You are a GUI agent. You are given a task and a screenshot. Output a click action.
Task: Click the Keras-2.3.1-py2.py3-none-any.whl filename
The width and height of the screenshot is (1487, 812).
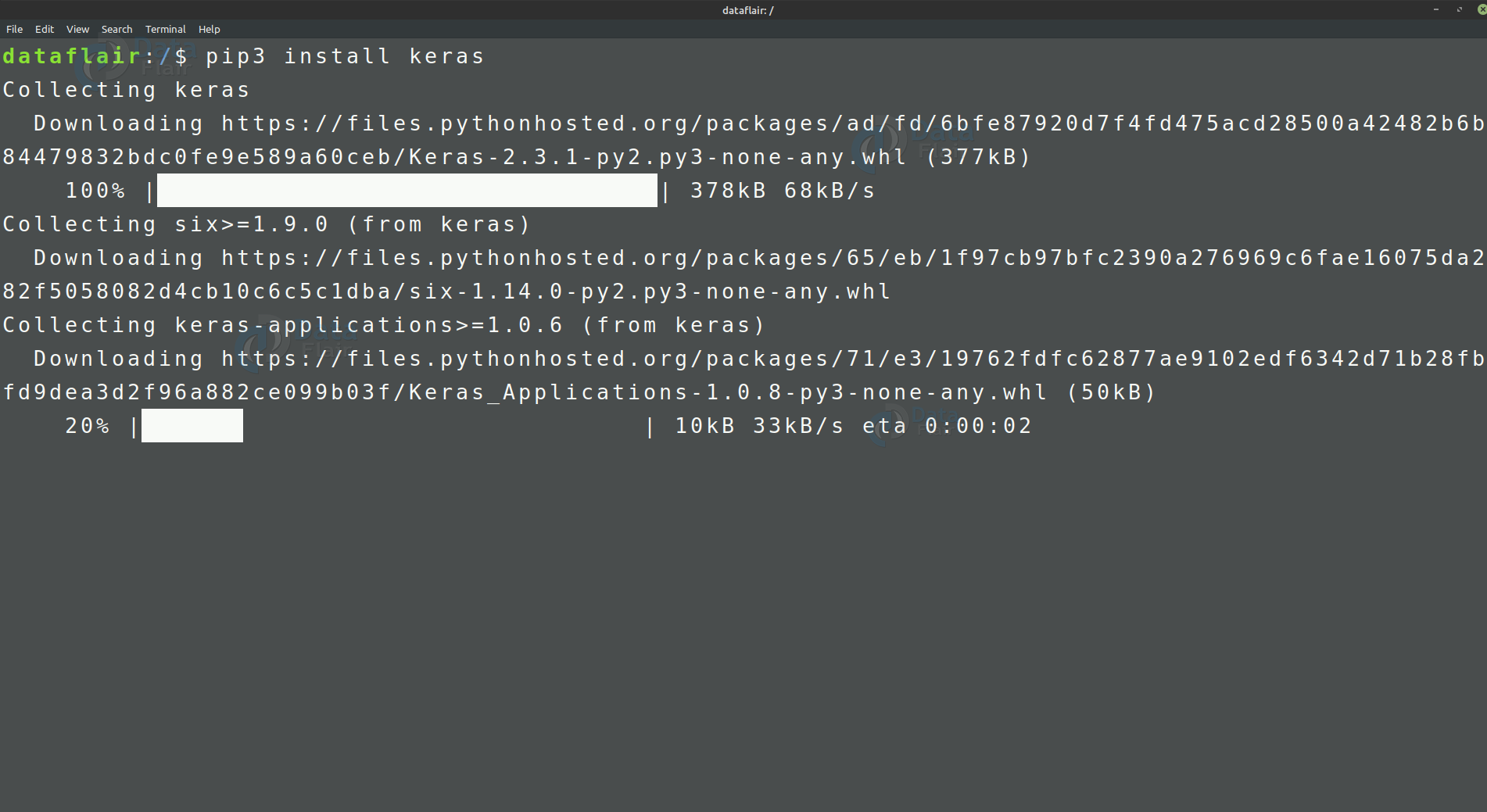pyautogui.click(x=658, y=157)
